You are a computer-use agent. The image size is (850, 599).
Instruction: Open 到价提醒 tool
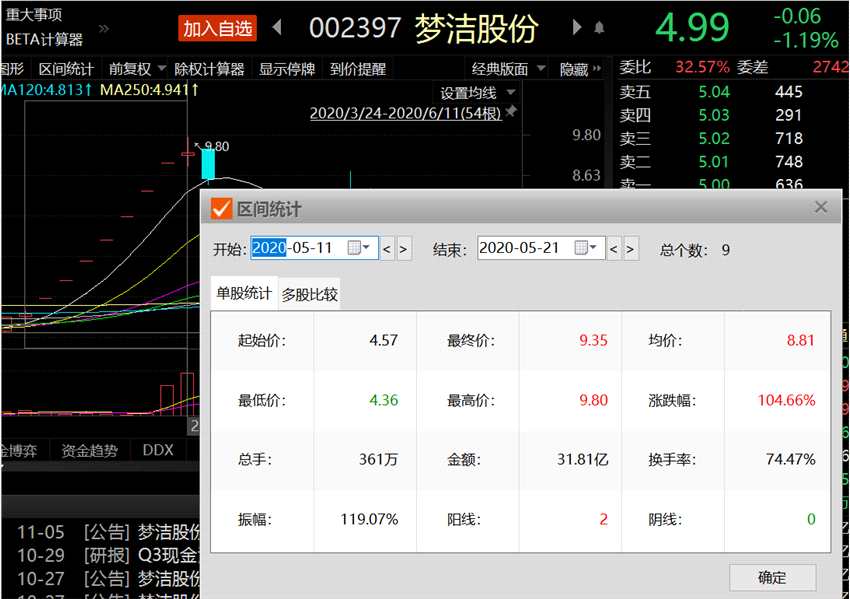point(358,69)
